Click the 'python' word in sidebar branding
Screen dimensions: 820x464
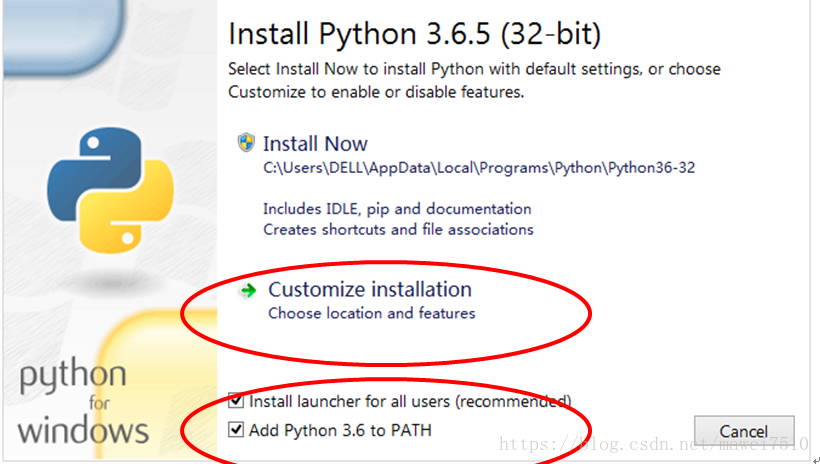73,378
